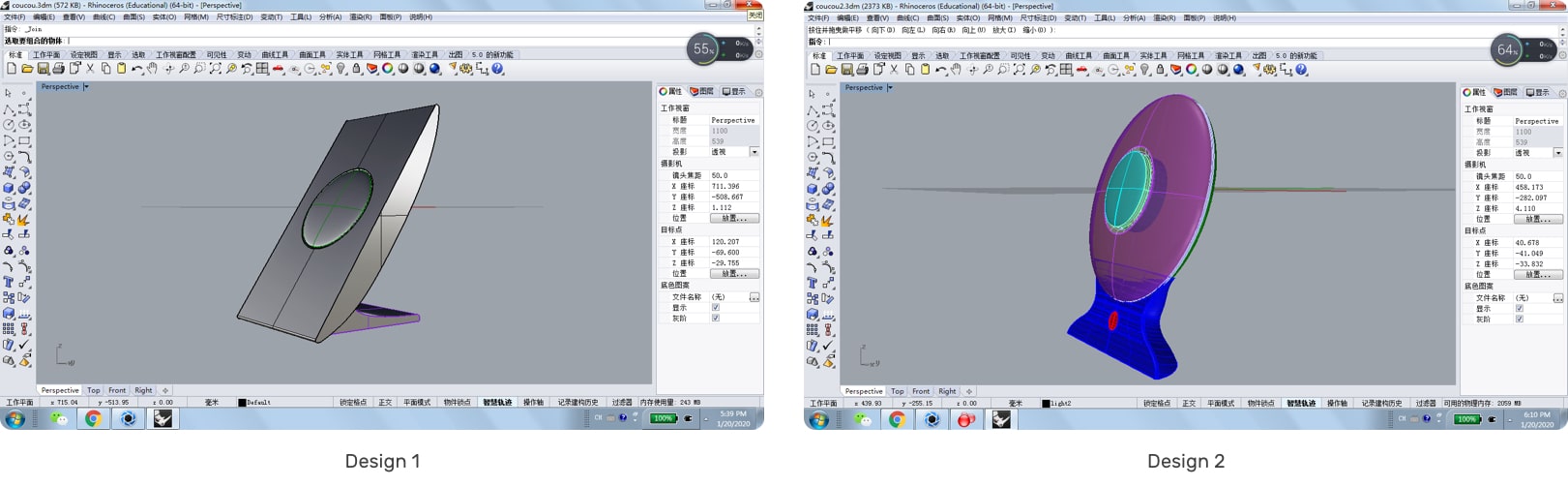Click the Undo arrow icon in the coucou2.3dm window
The image size is (1568, 487).
point(940,70)
